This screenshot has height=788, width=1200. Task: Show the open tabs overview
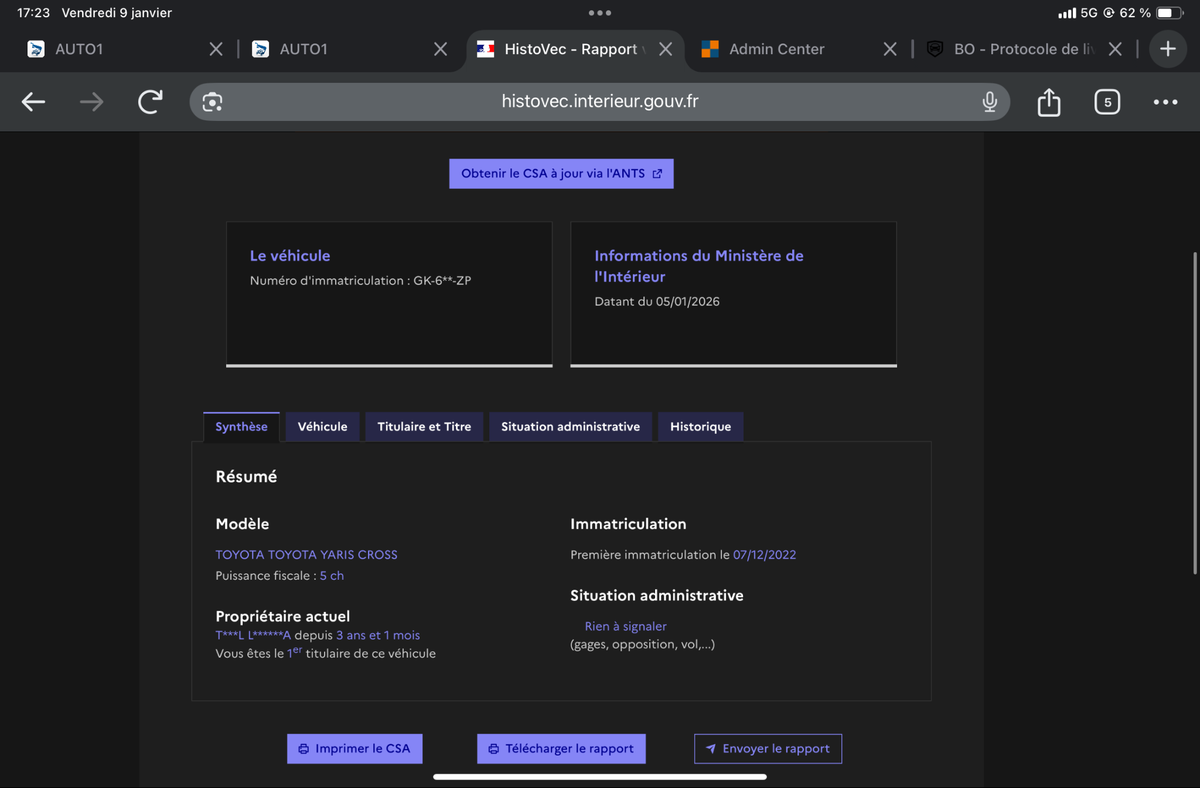pyautogui.click(x=1107, y=102)
